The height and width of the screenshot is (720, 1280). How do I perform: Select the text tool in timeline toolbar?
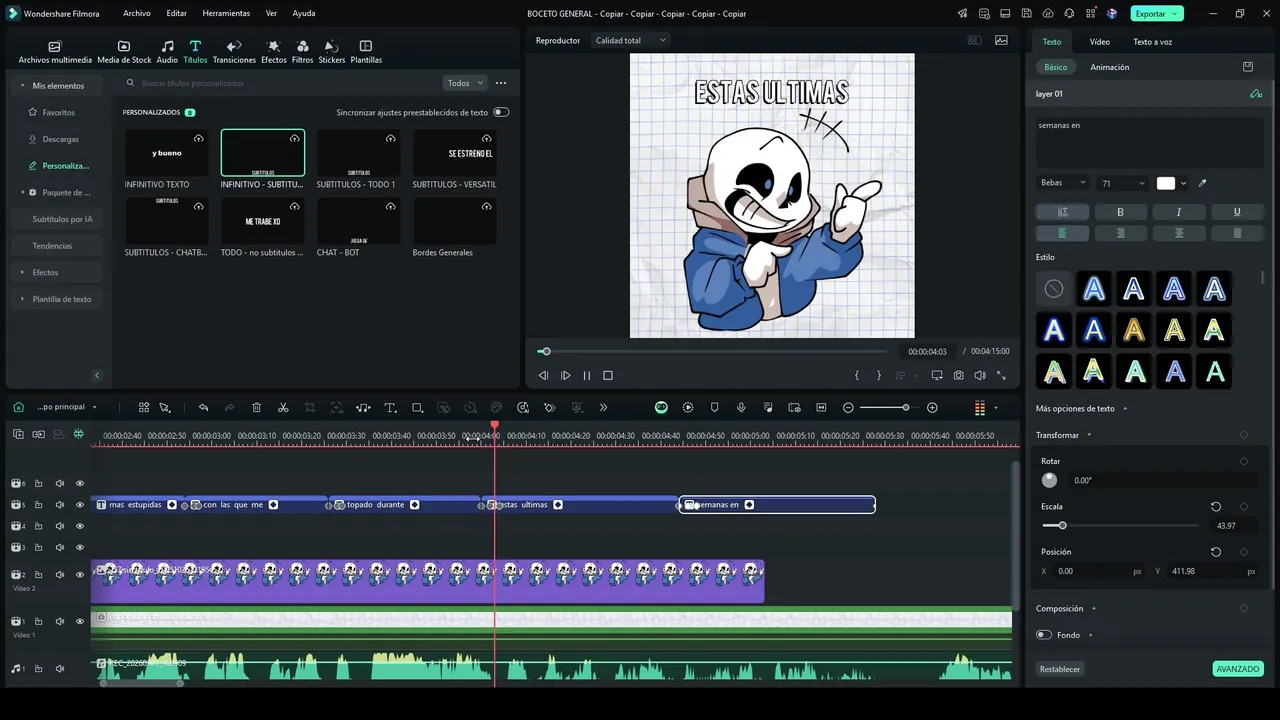390,408
